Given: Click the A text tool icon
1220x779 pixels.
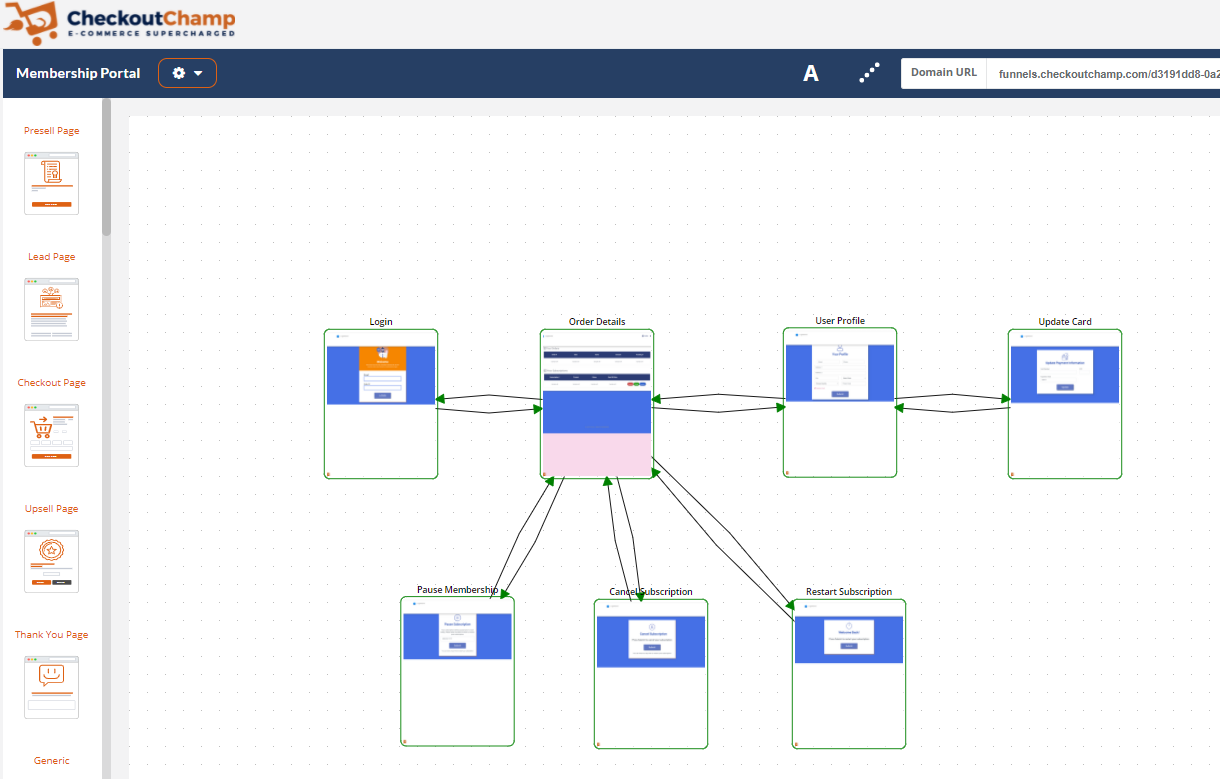Looking at the screenshot, I should 811,73.
